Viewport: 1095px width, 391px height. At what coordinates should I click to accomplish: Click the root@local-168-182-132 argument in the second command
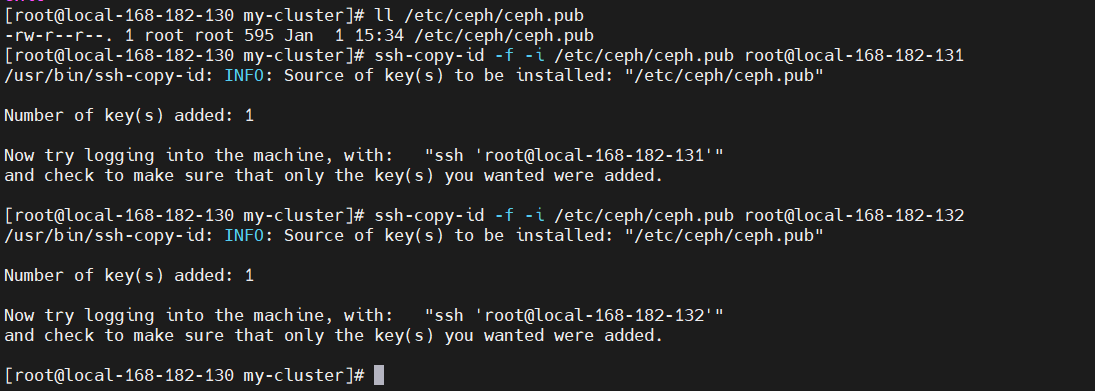(x=854, y=215)
